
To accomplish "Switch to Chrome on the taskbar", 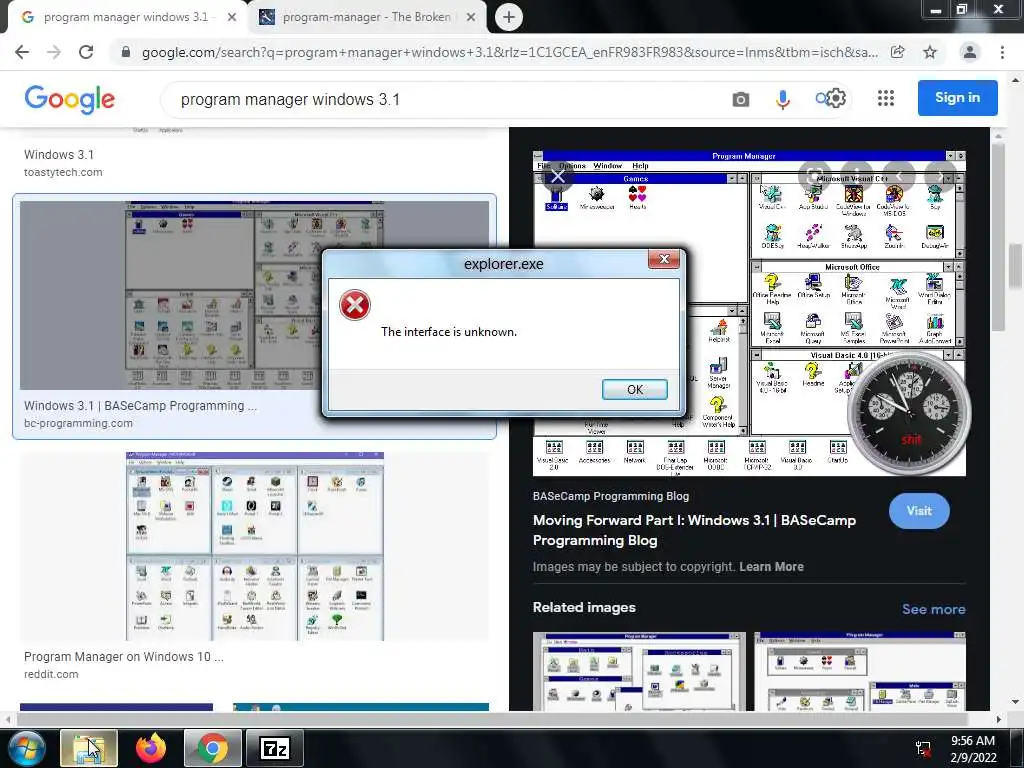I will click(212, 748).
